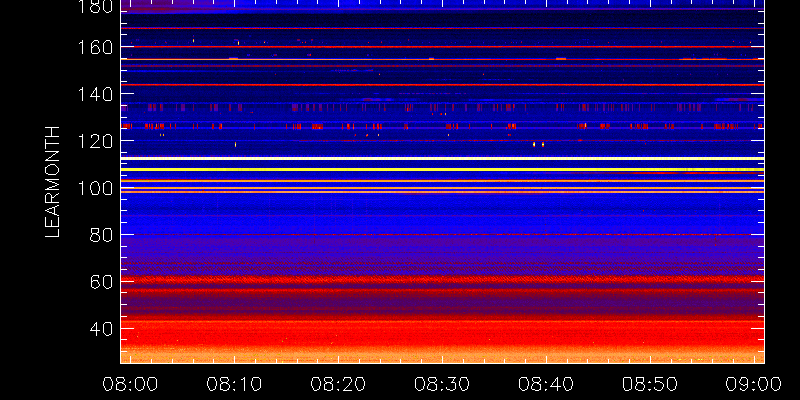Viewport: 800px width, 400px height.
Task: Click the 08:50 time axis label
Action: point(649,384)
